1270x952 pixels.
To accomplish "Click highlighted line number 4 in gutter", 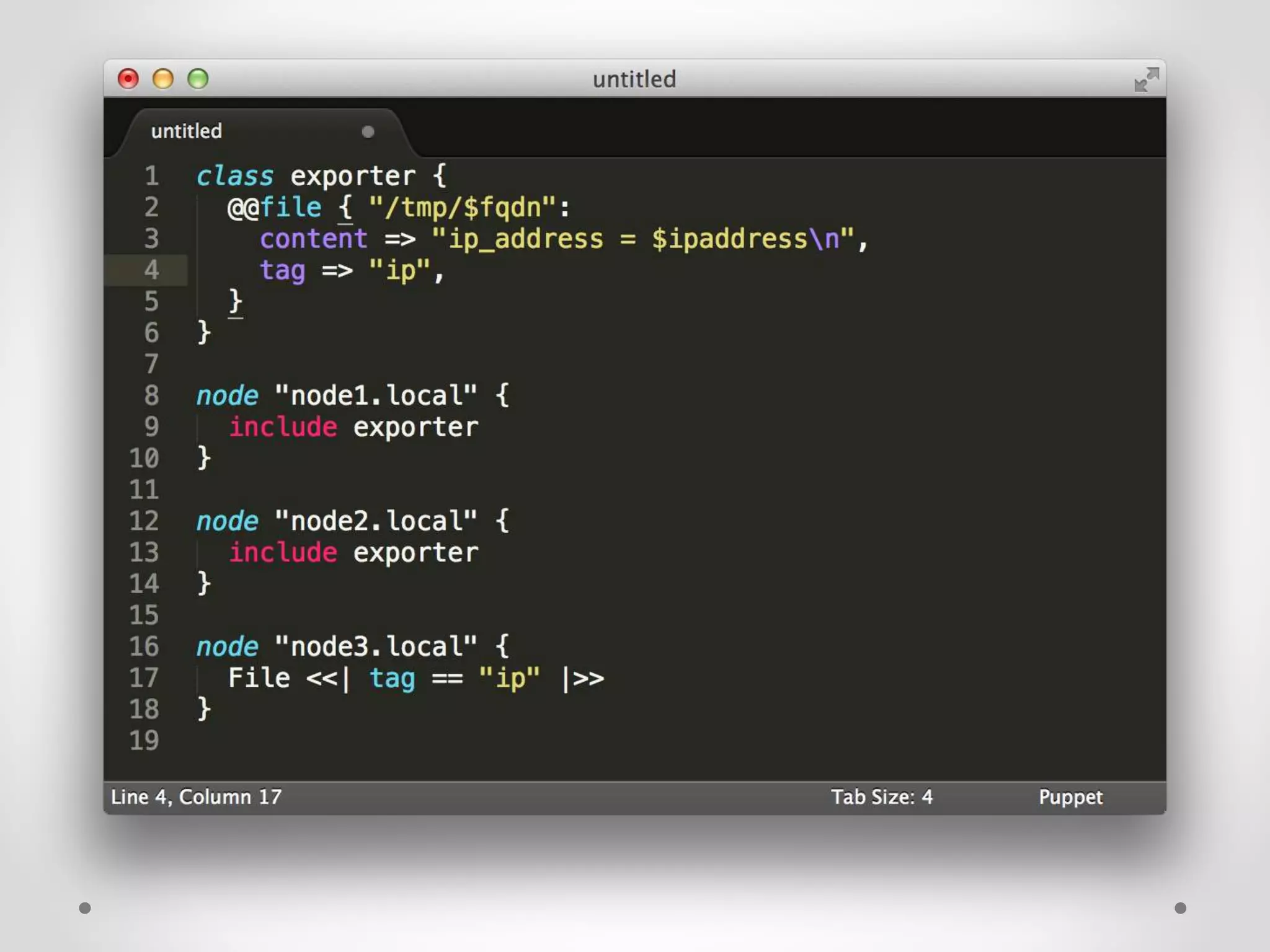I will pyautogui.click(x=151, y=270).
